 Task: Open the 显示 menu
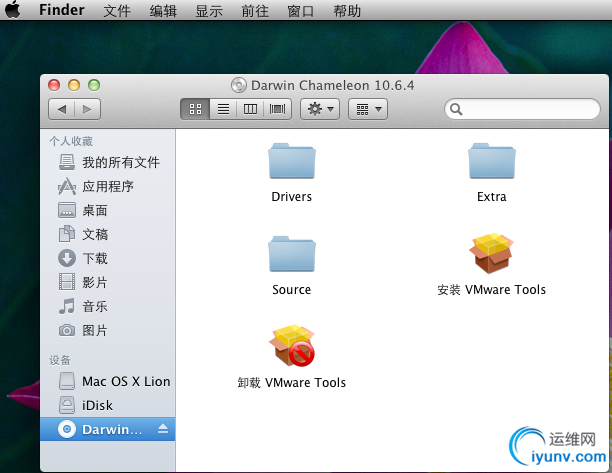pos(209,11)
